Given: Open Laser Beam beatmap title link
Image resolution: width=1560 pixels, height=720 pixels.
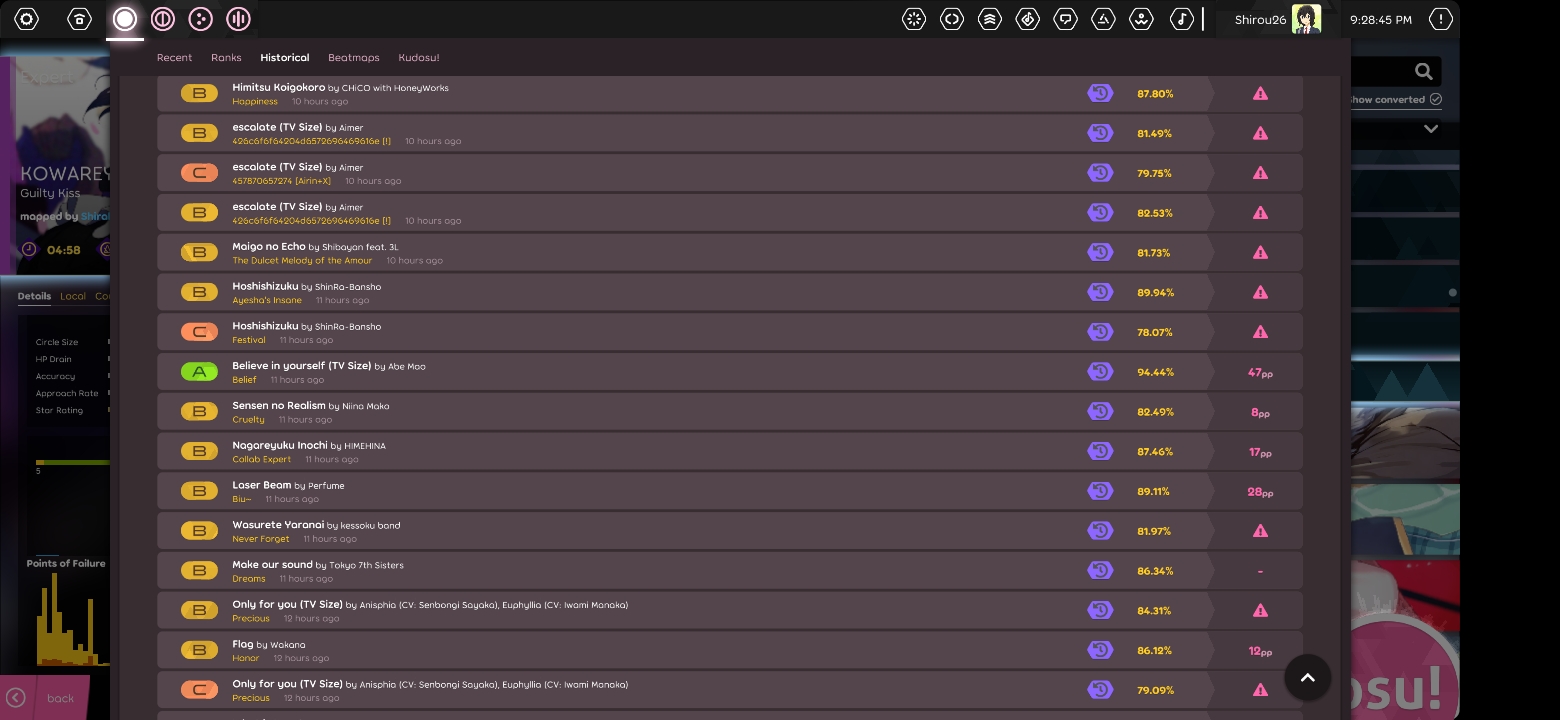Looking at the screenshot, I should tap(262, 485).
